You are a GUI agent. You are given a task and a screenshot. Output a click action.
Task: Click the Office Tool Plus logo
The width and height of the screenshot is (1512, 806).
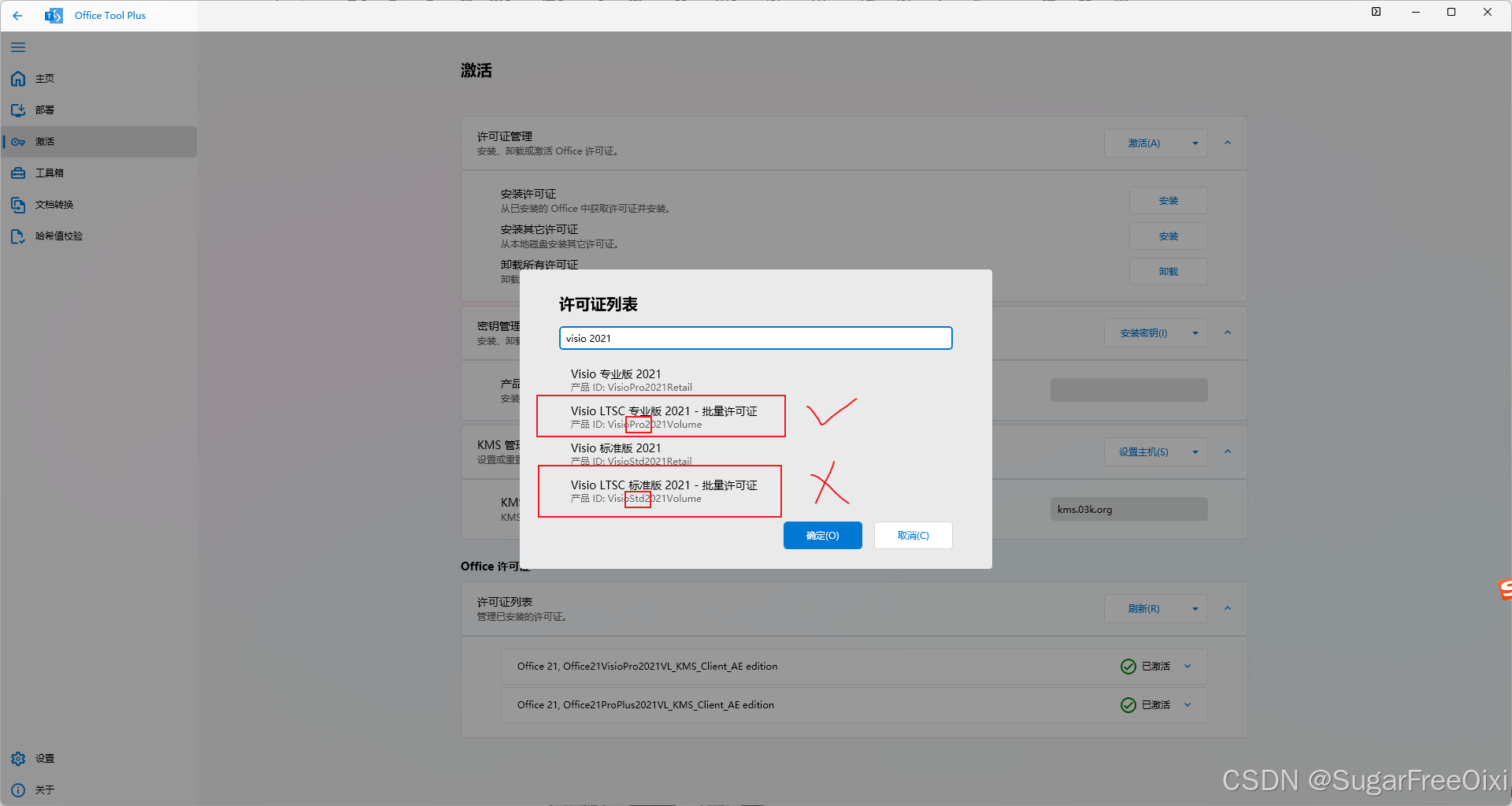(54, 15)
